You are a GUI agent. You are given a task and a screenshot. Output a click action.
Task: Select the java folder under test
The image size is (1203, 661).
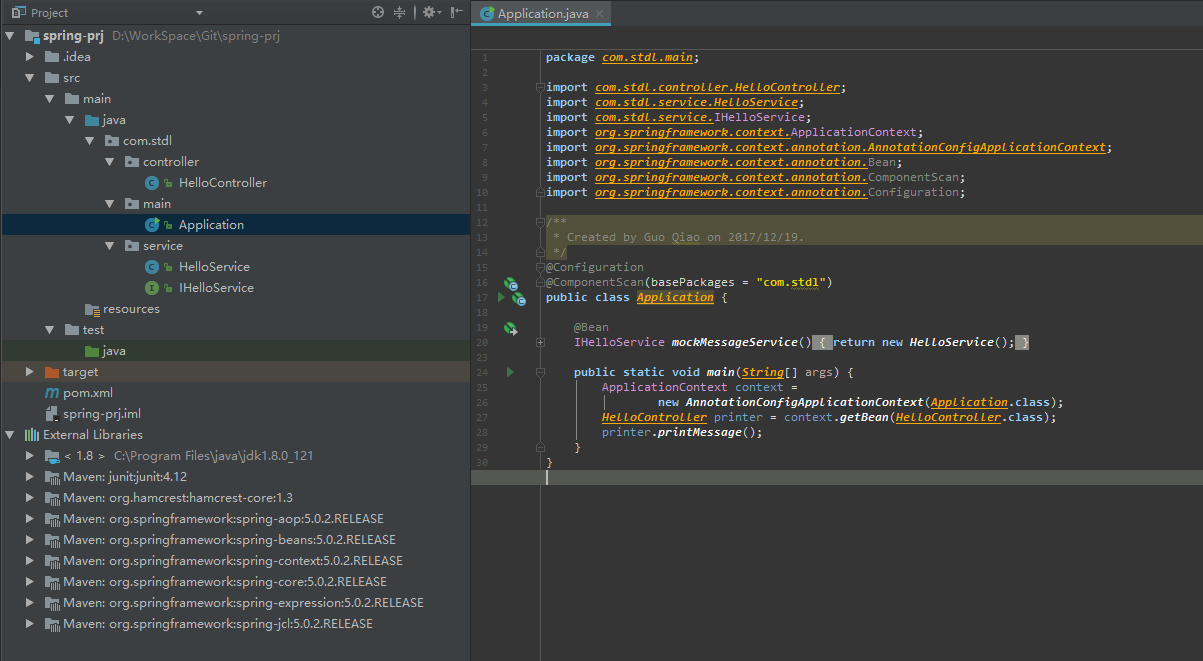click(x=113, y=351)
